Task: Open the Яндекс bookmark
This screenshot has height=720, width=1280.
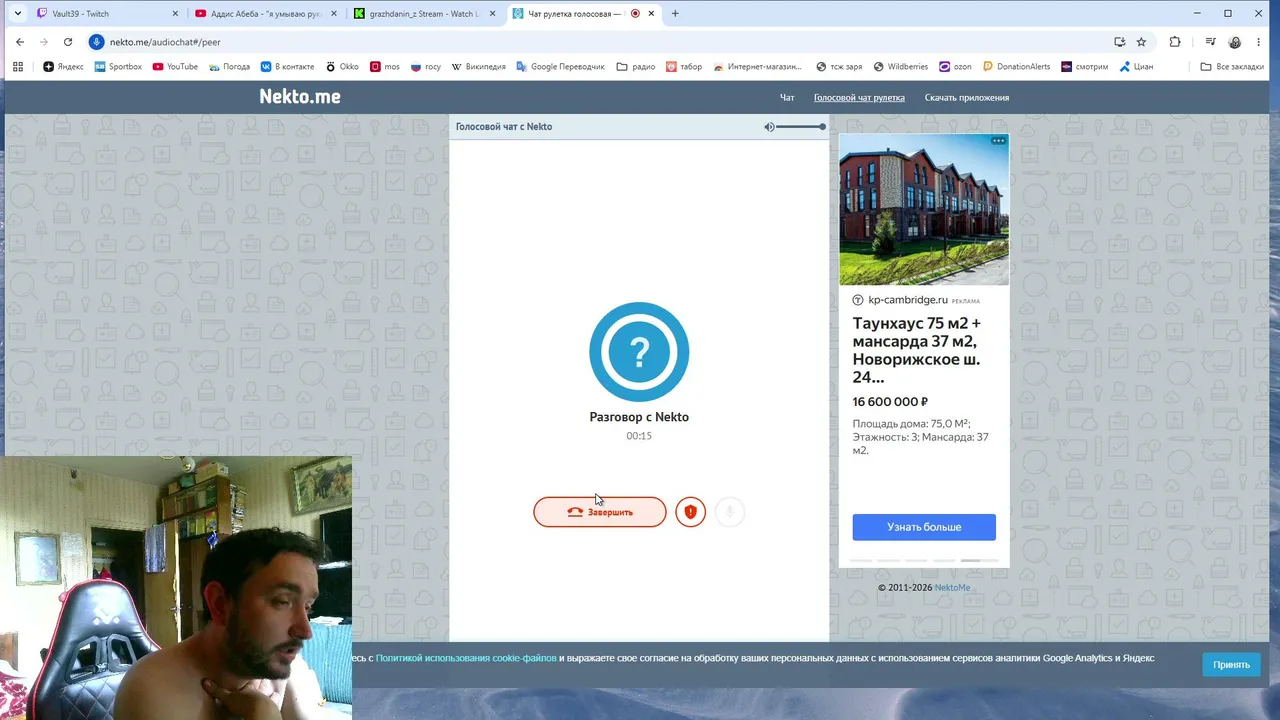Action: tap(63, 67)
